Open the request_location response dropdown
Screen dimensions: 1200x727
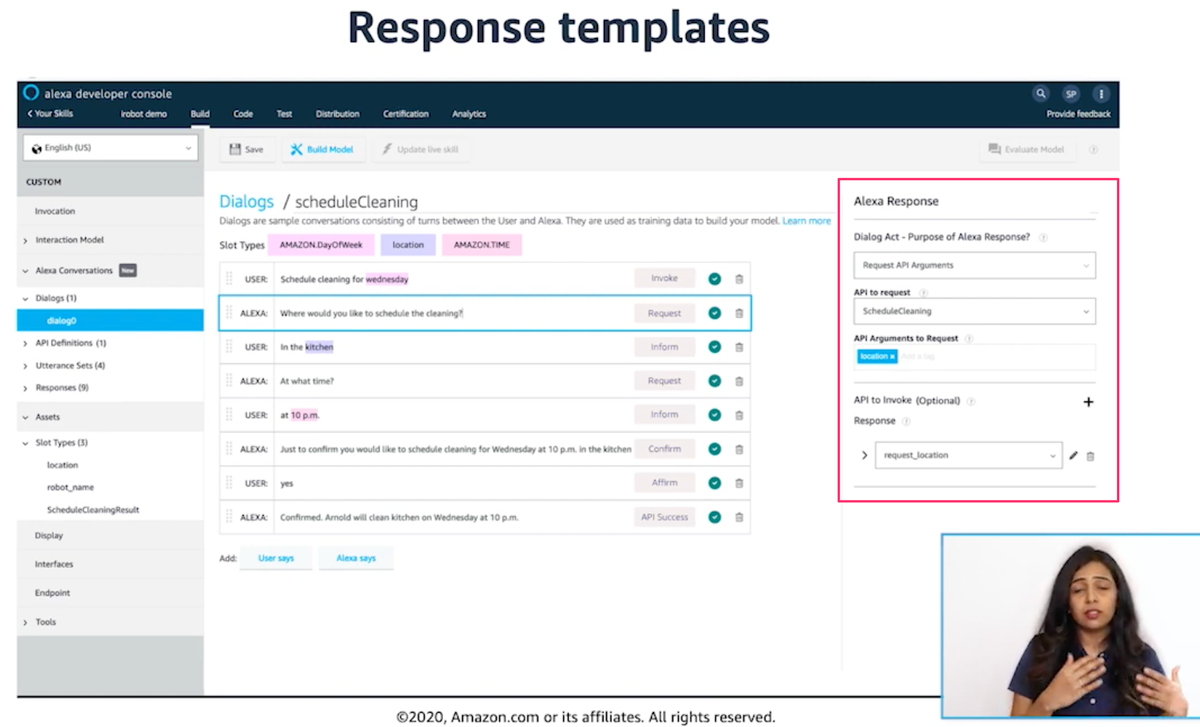tap(968, 455)
